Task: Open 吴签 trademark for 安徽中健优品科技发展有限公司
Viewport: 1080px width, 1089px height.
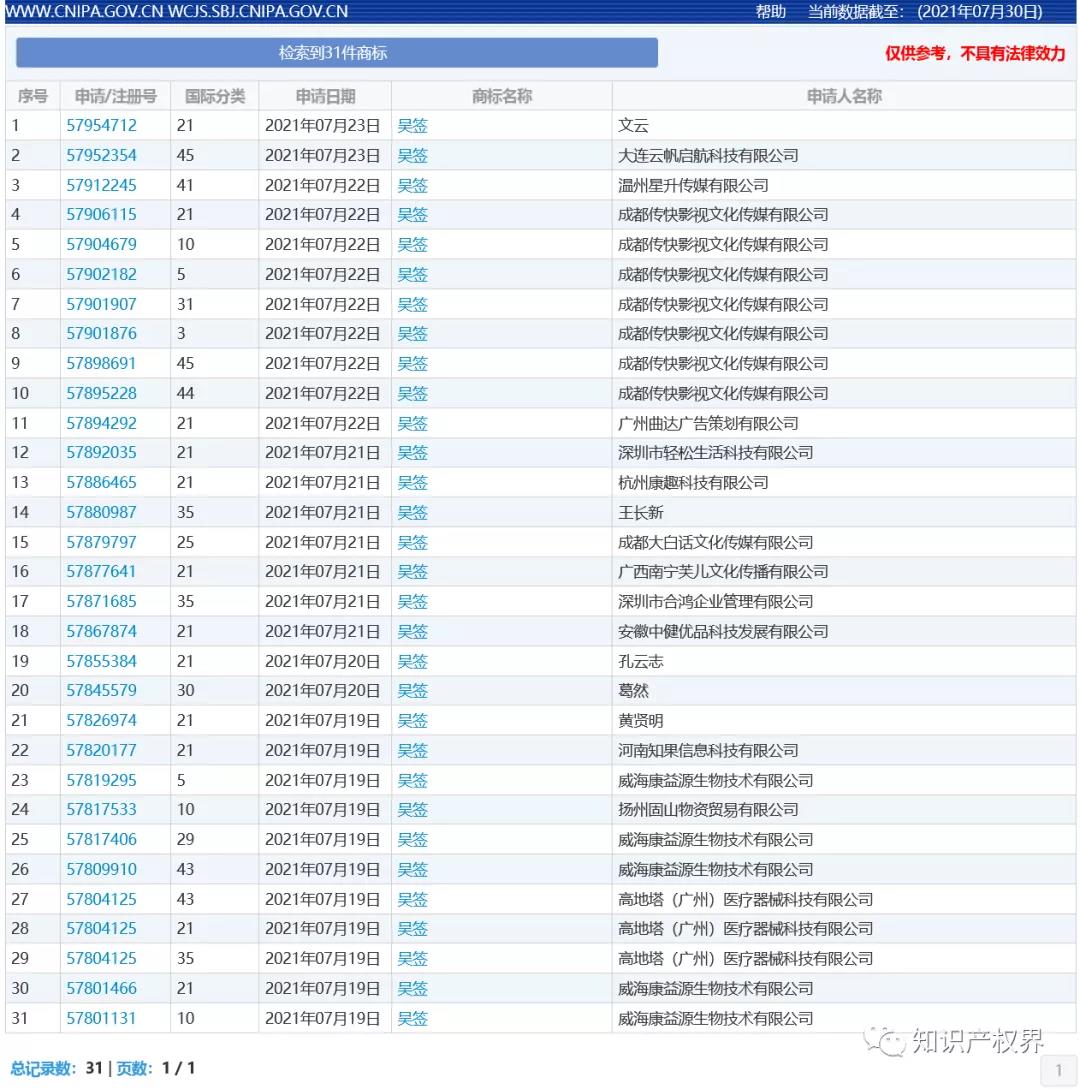Action: coord(413,631)
